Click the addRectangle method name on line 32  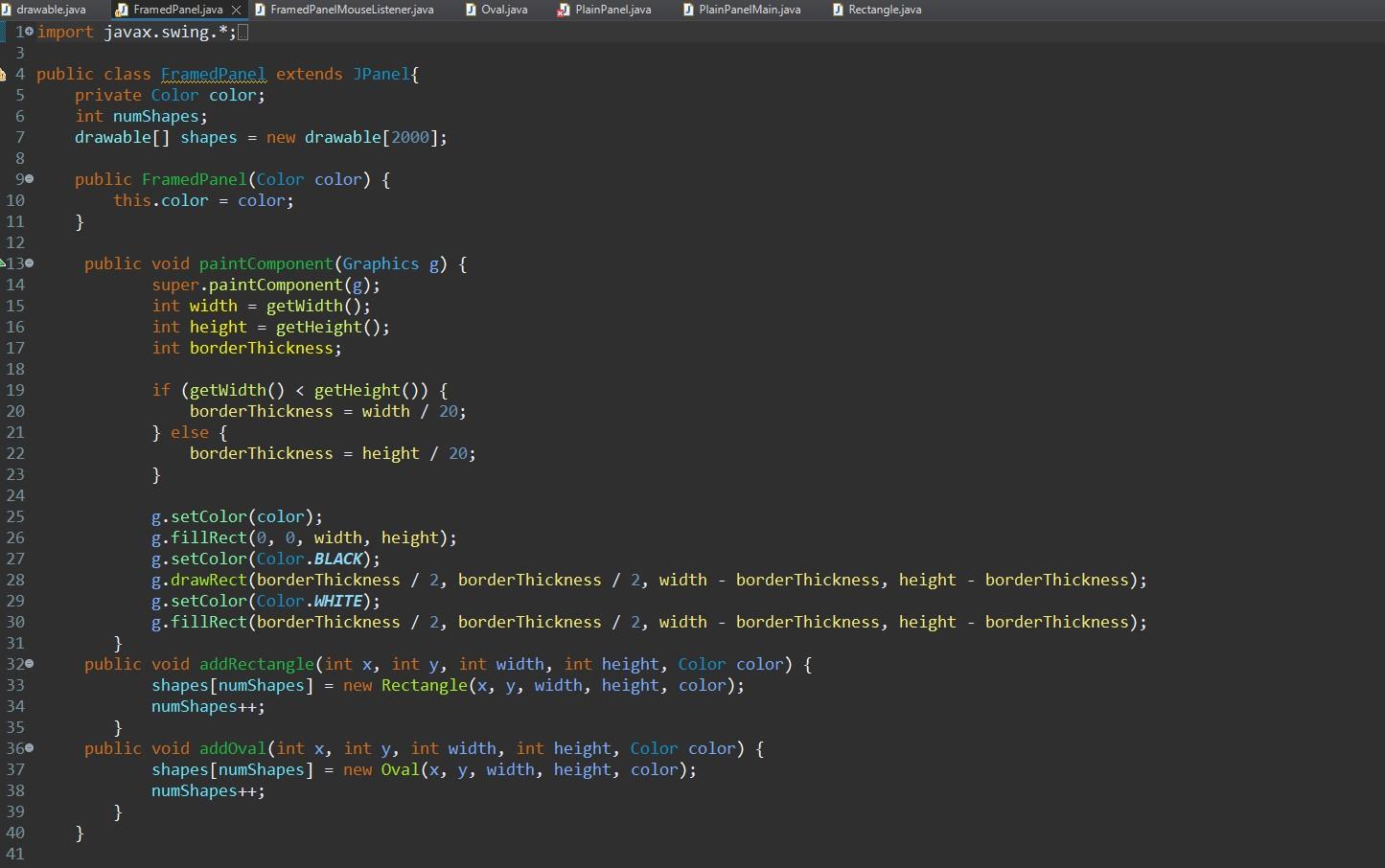coord(256,664)
